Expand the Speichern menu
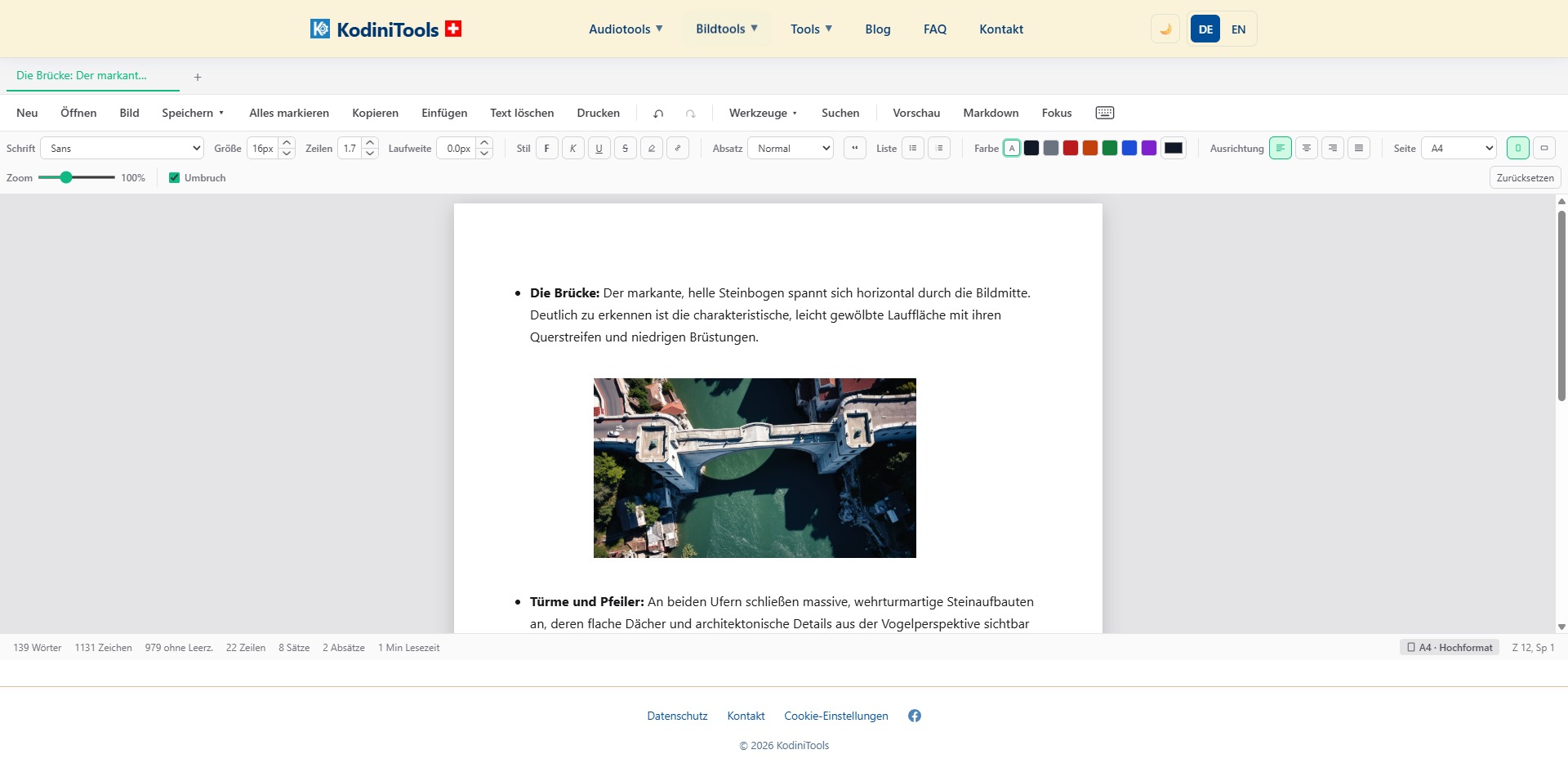1568x772 pixels. (x=193, y=113)
